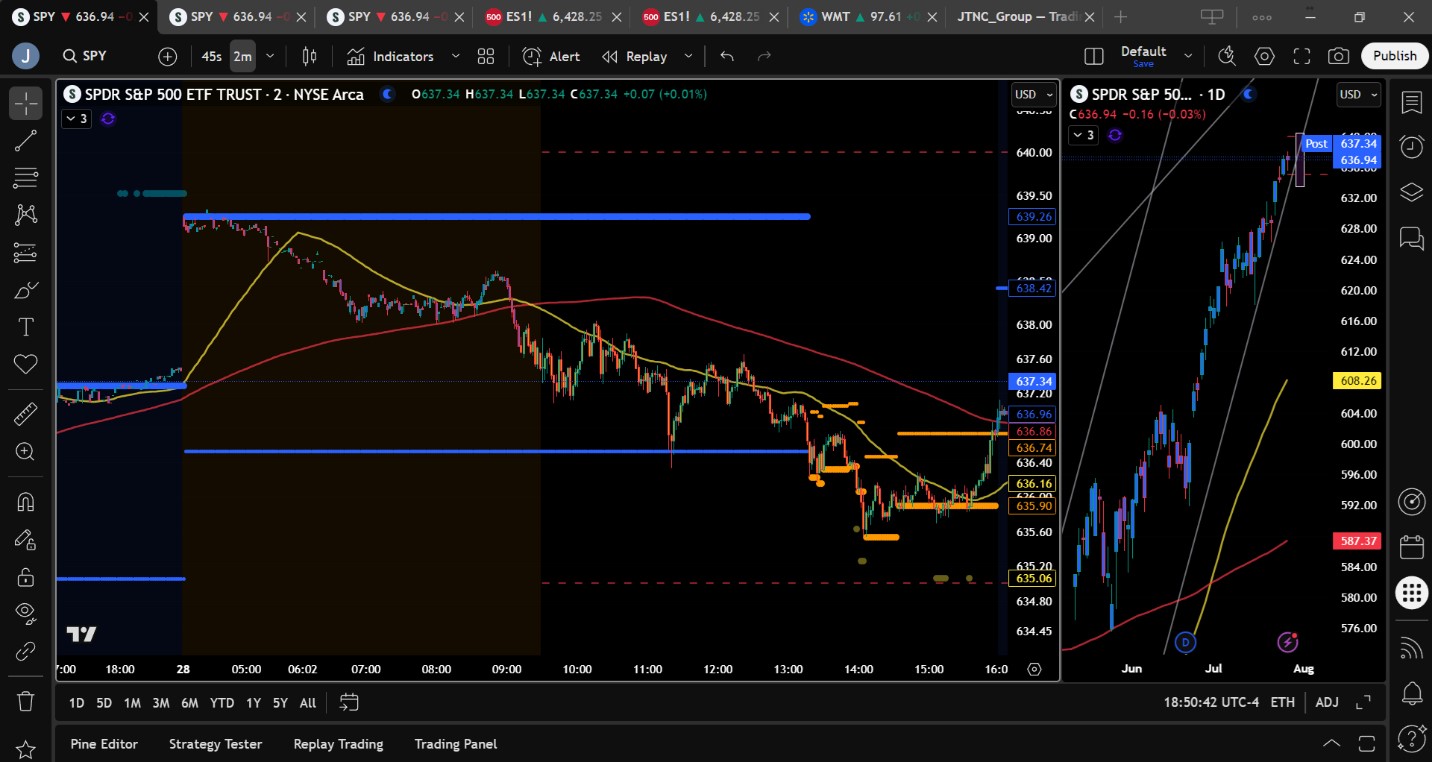1432x762 pixels.
Task: Collapse the indicator legend on 2-minute chart
Action: pos(77,119)
